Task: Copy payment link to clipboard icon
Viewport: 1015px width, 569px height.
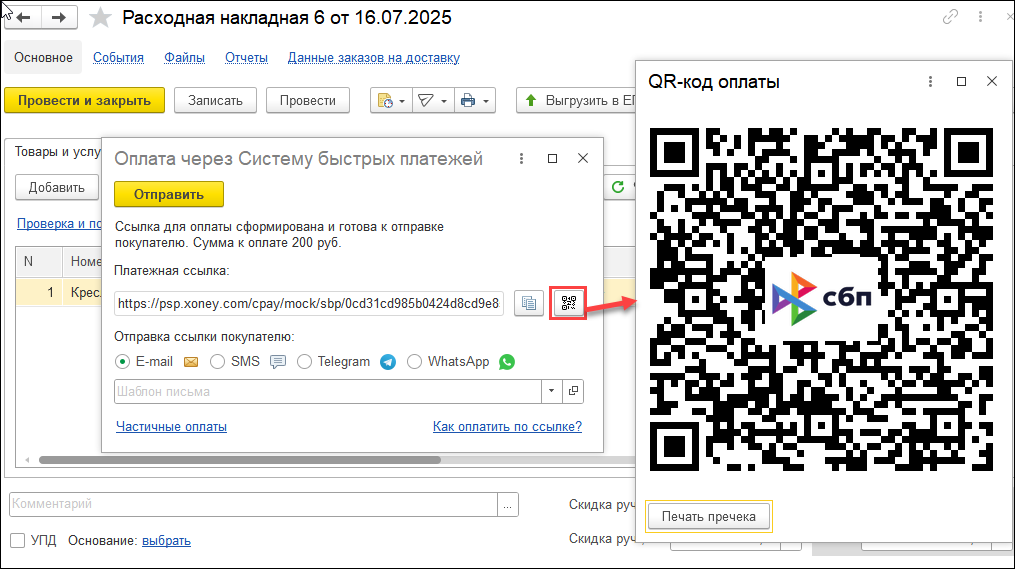Action: pos(529,303)
